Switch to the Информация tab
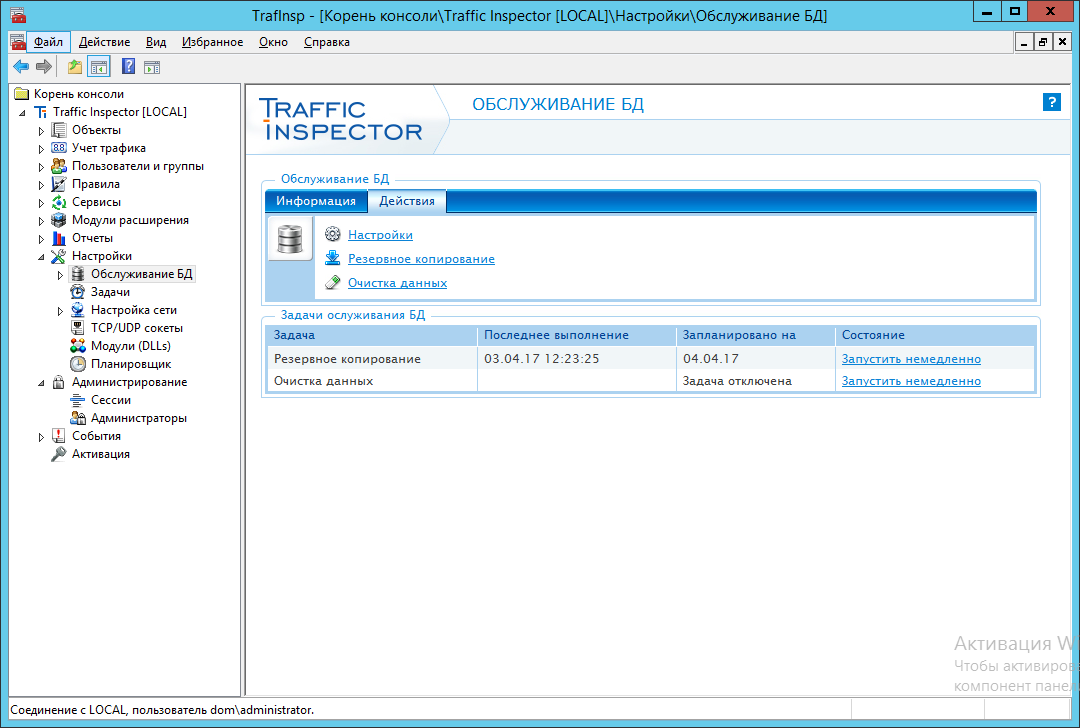The image size is (1080, 728). [x=316, y=201]
